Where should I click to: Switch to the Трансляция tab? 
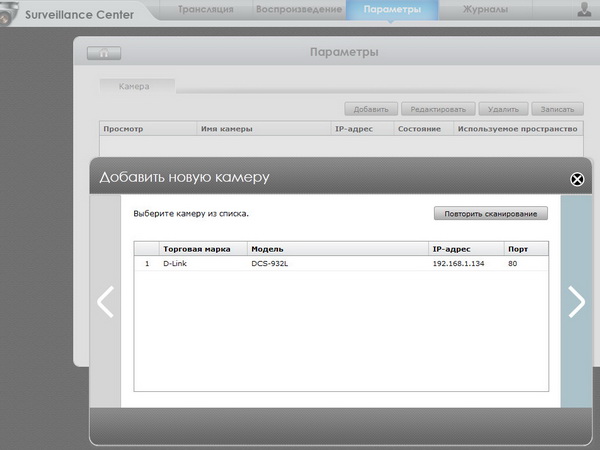click(206, 10)
